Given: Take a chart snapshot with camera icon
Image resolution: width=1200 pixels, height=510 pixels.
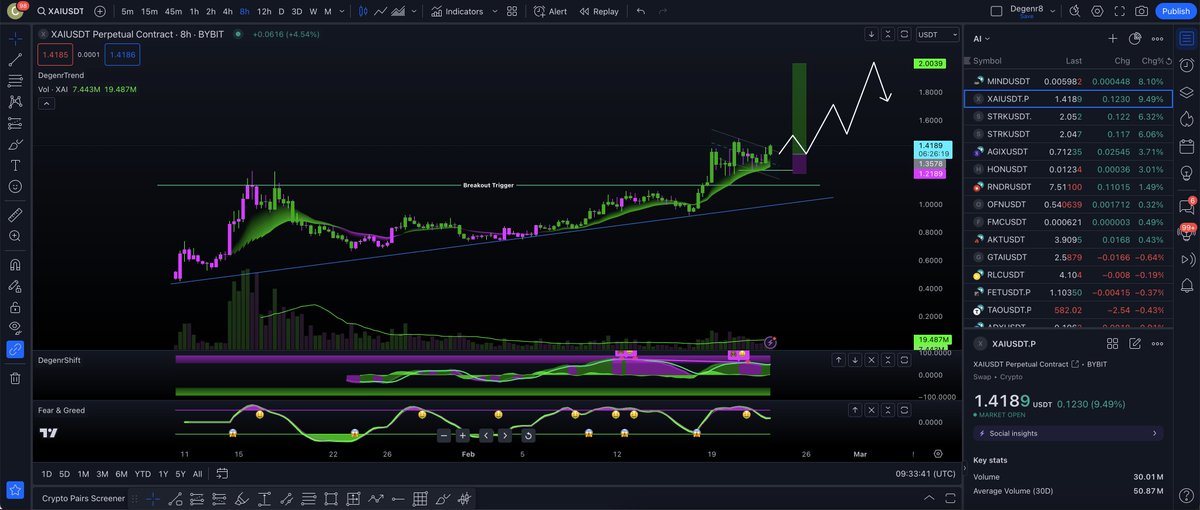Looking at the screenshot, I should click(x=1141, y=11).
